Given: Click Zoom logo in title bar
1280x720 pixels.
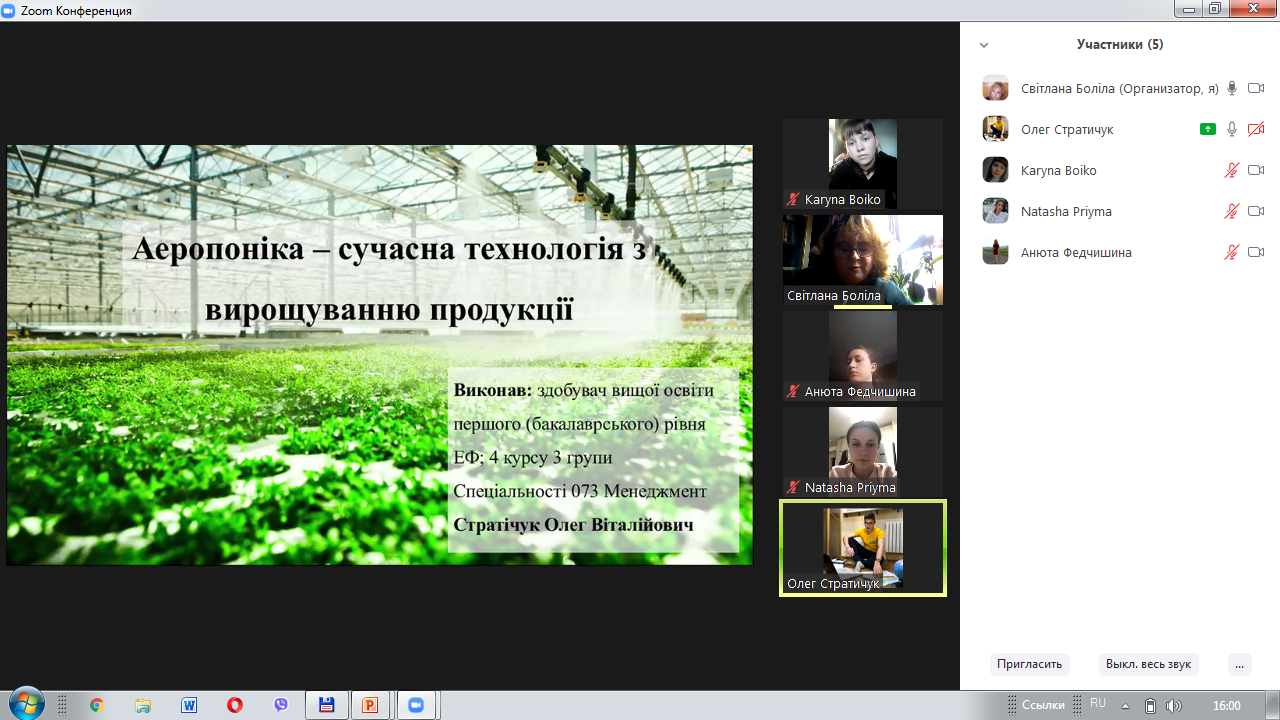Looking at the screenshot, I should click(9, 11).
